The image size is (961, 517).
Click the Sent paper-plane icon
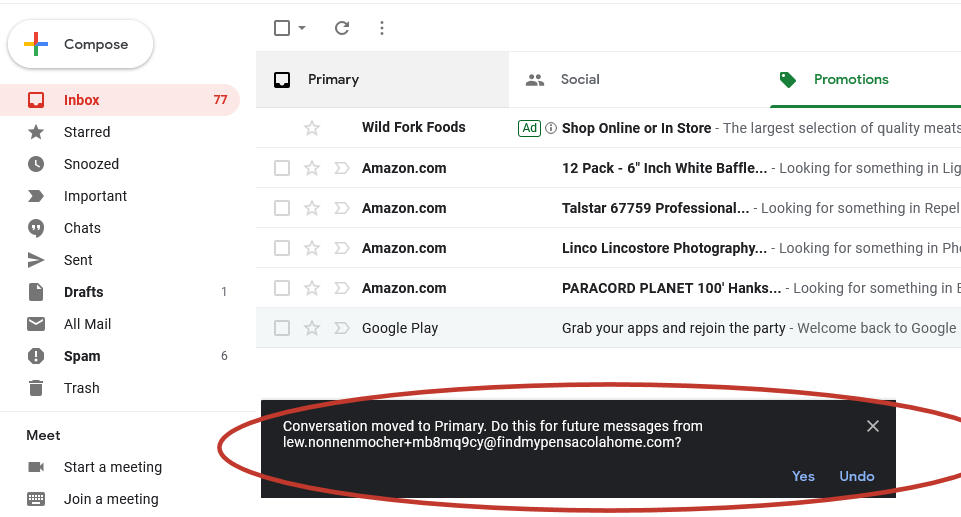(36, 260)
